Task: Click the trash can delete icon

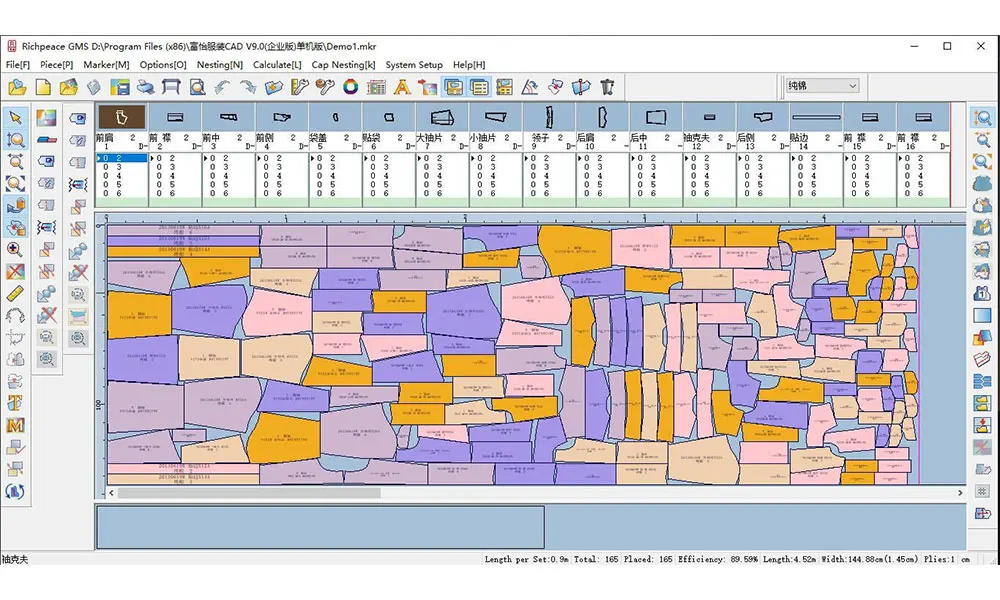Action: pyautogui.click(x=607, y=88)
